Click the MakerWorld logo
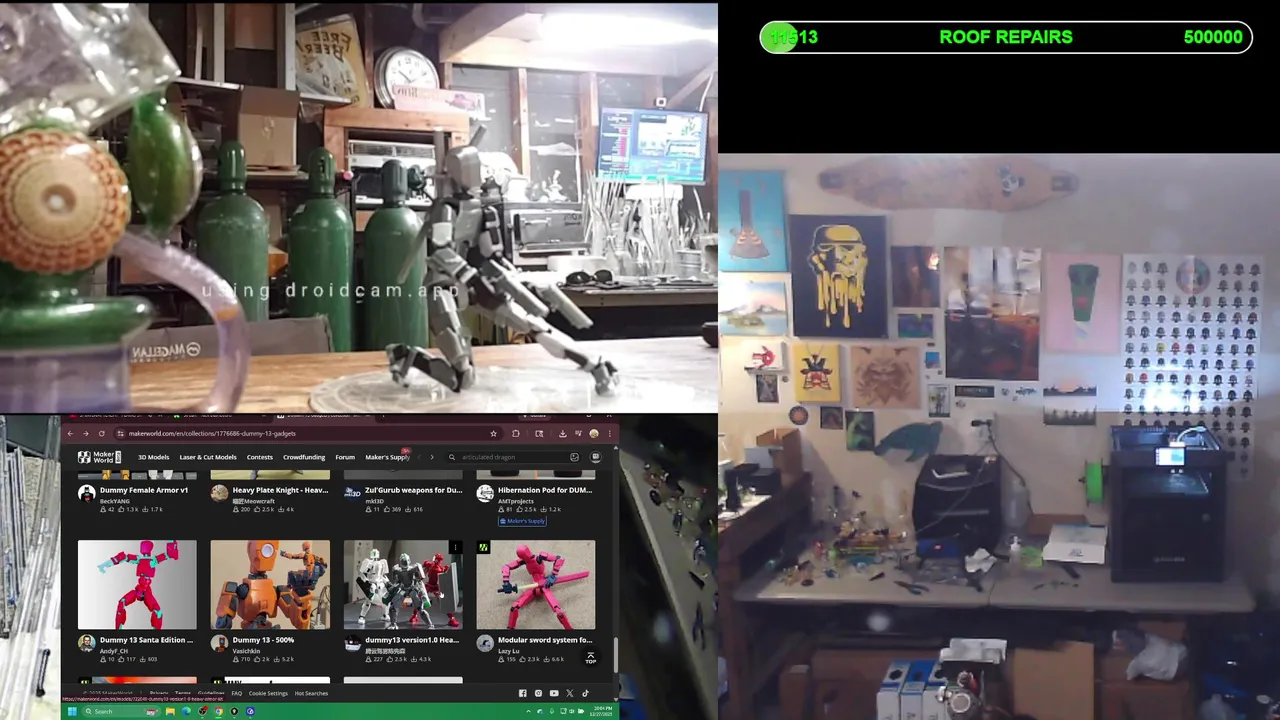The height and width of the screenshot is (720, 1280). [100, 457]
